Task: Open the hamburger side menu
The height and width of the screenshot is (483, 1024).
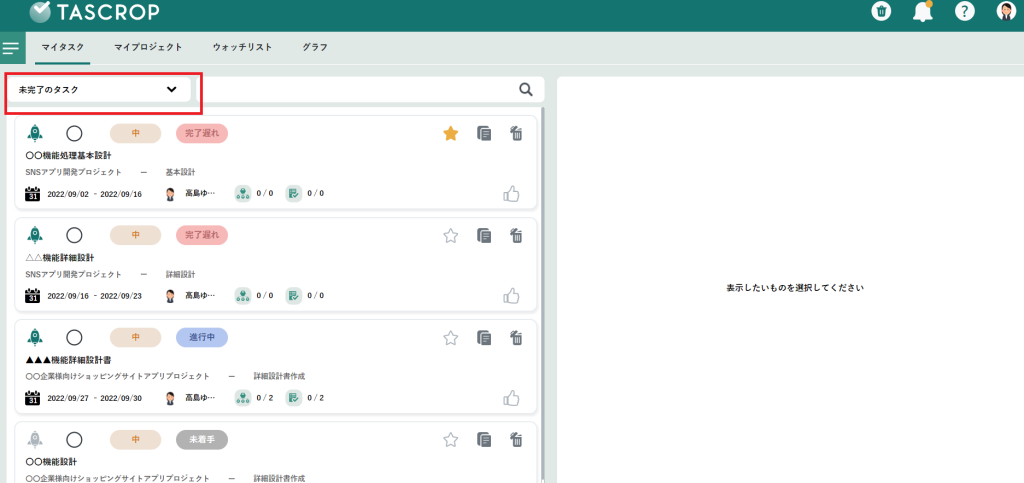Action: 11,48
